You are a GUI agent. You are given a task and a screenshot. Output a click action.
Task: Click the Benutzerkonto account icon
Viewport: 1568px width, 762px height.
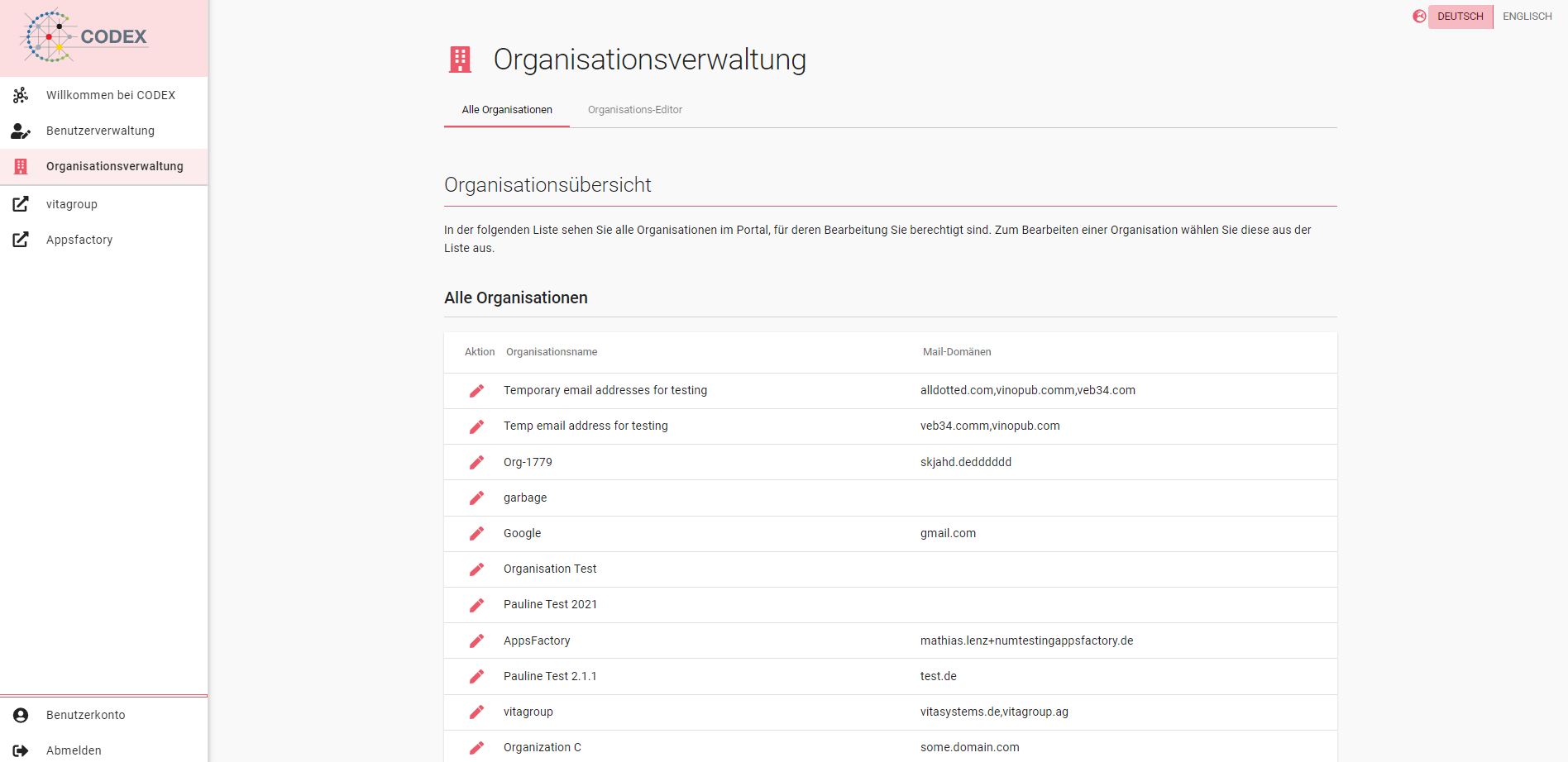coord(21,715)
